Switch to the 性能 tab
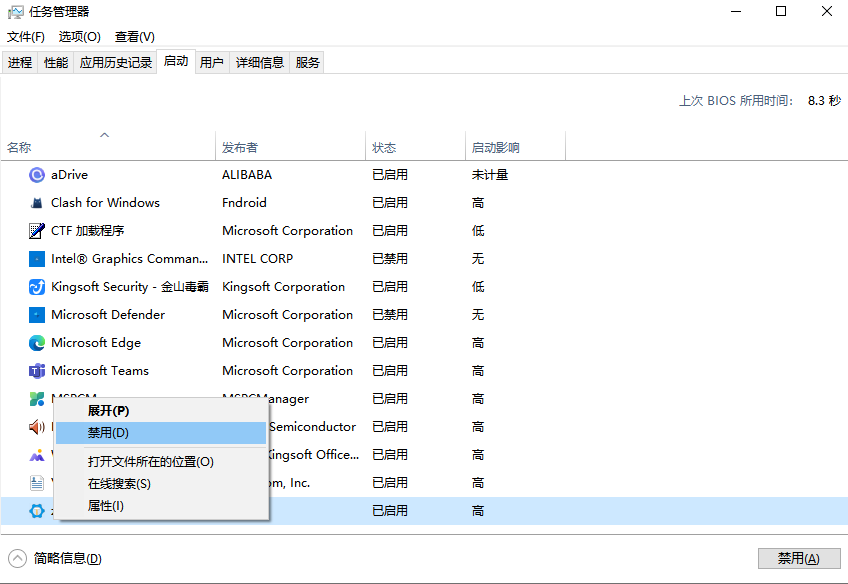 pyautogui.click(x=56, y=62)
